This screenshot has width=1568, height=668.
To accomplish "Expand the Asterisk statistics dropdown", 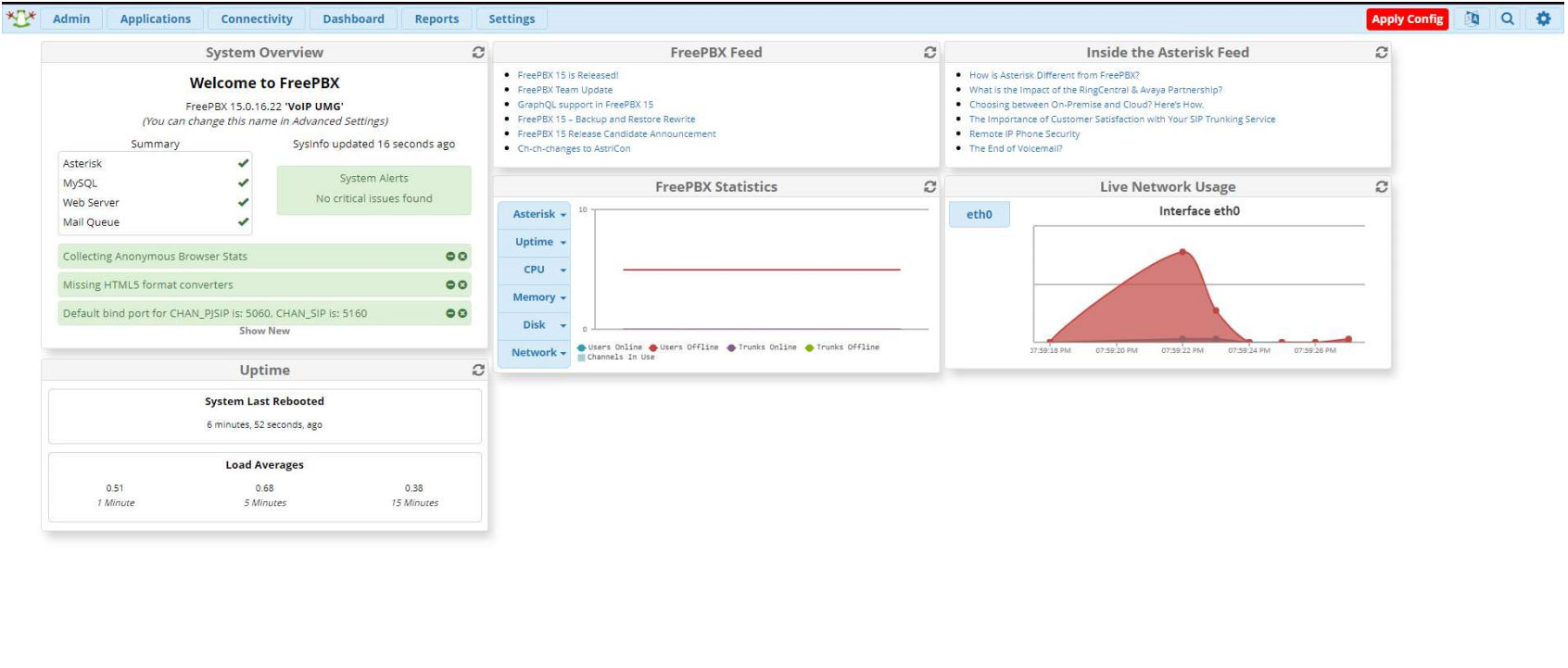I will click(x=534, y=214).
